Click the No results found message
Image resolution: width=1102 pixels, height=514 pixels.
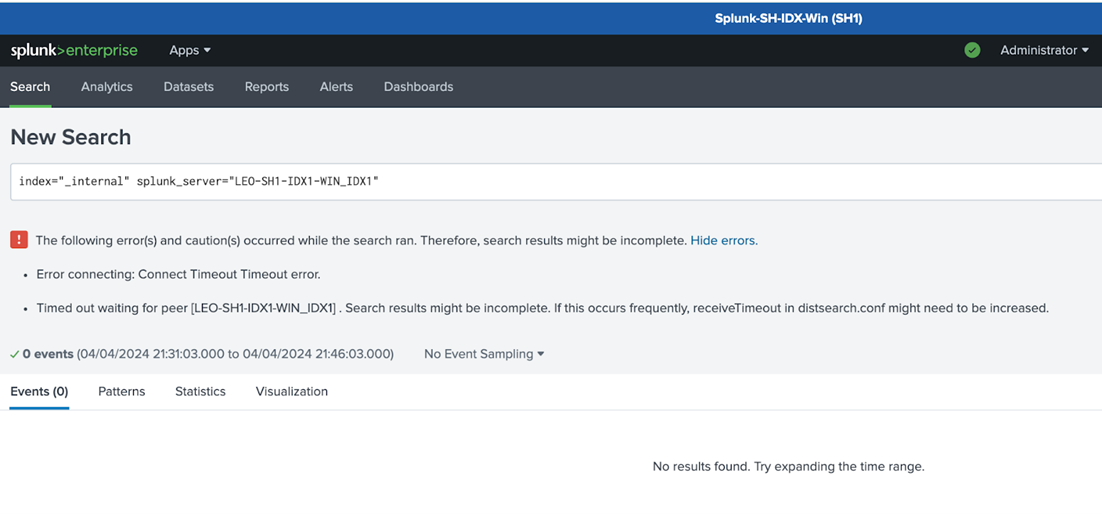[789, 466]
